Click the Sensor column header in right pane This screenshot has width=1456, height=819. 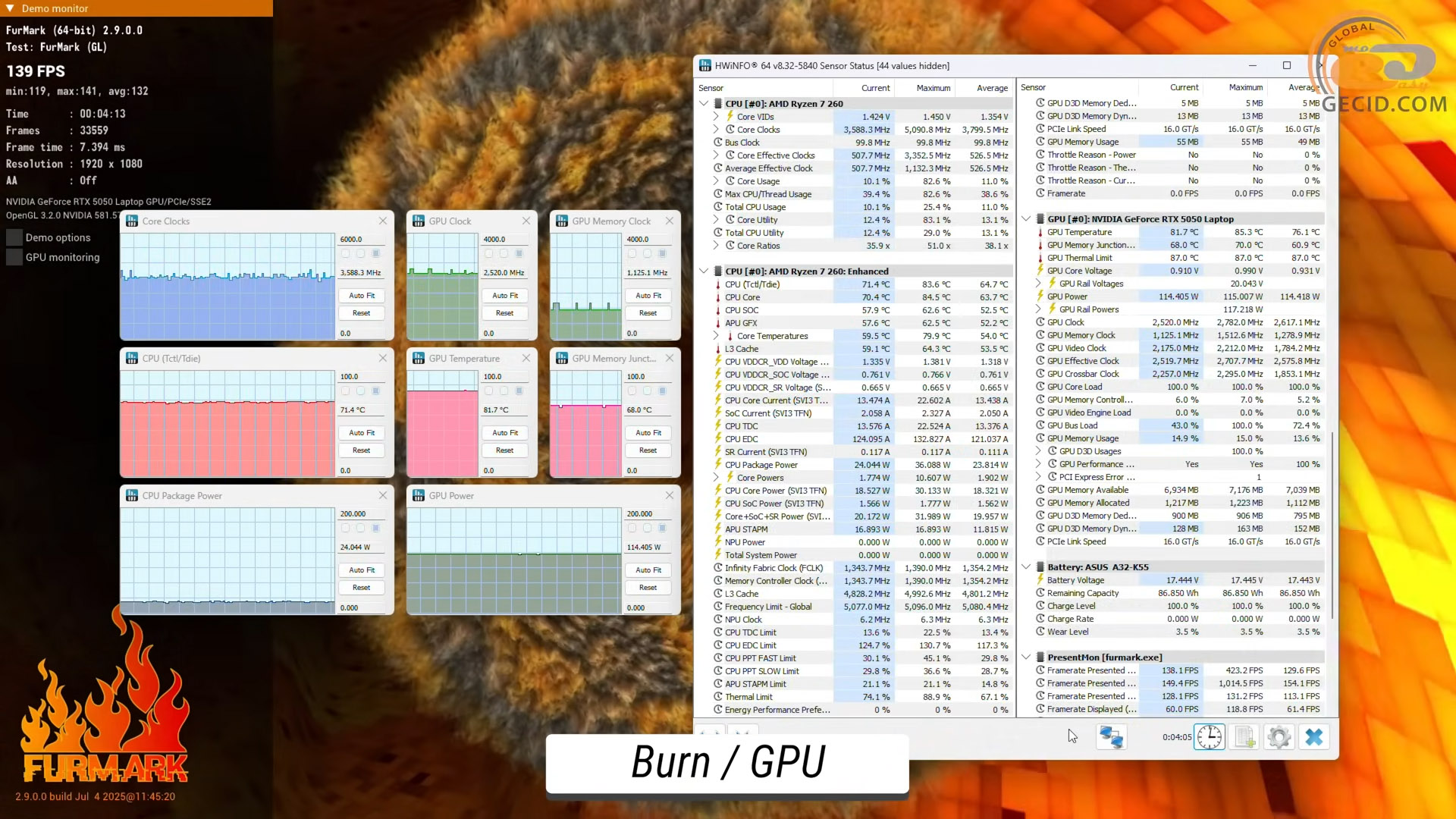point(1033,87)
